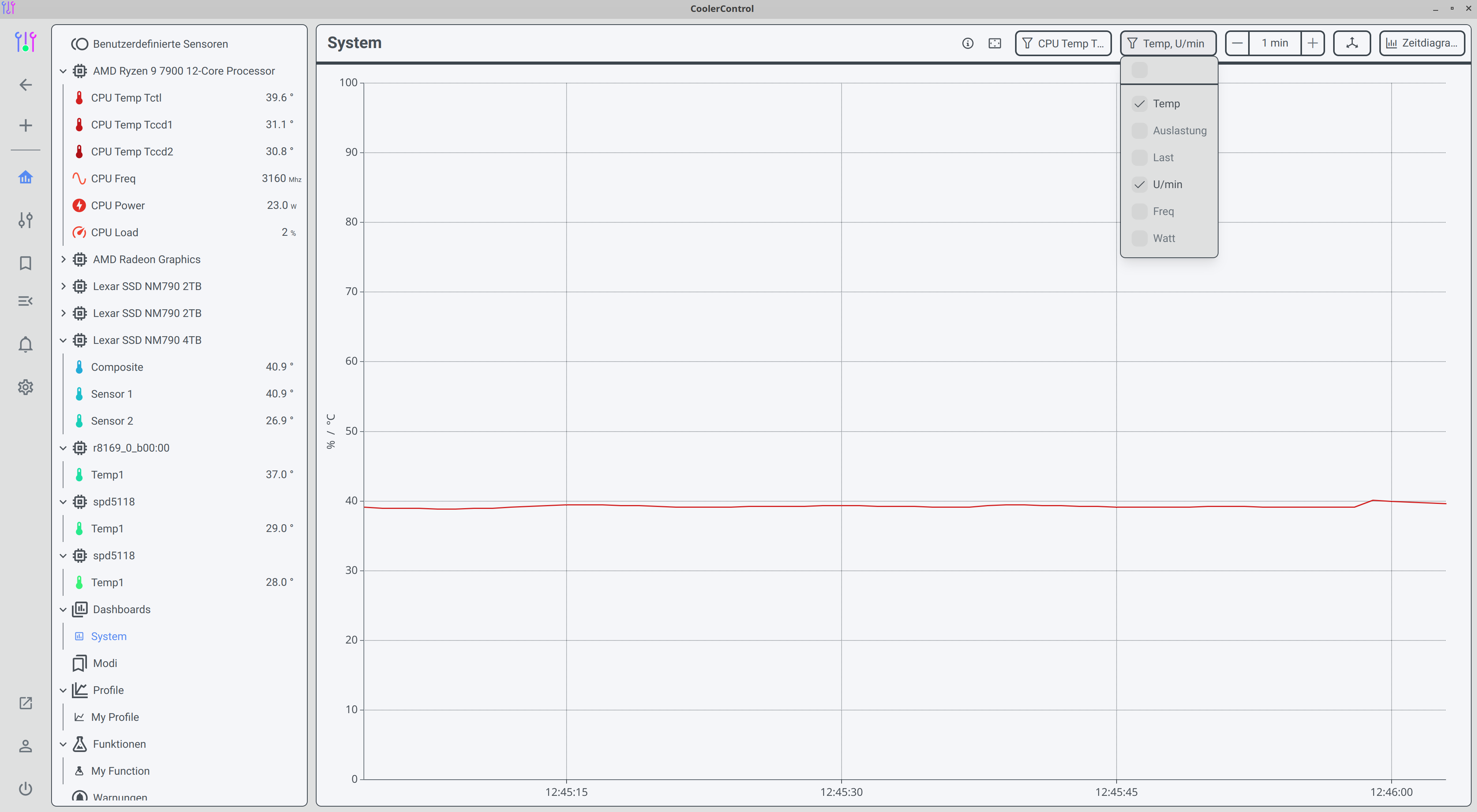Image resolution: width=1477 pixels, height=812 pixels.
Task: Click the controls sliders icon in sidebar
Action: (25, 220)
